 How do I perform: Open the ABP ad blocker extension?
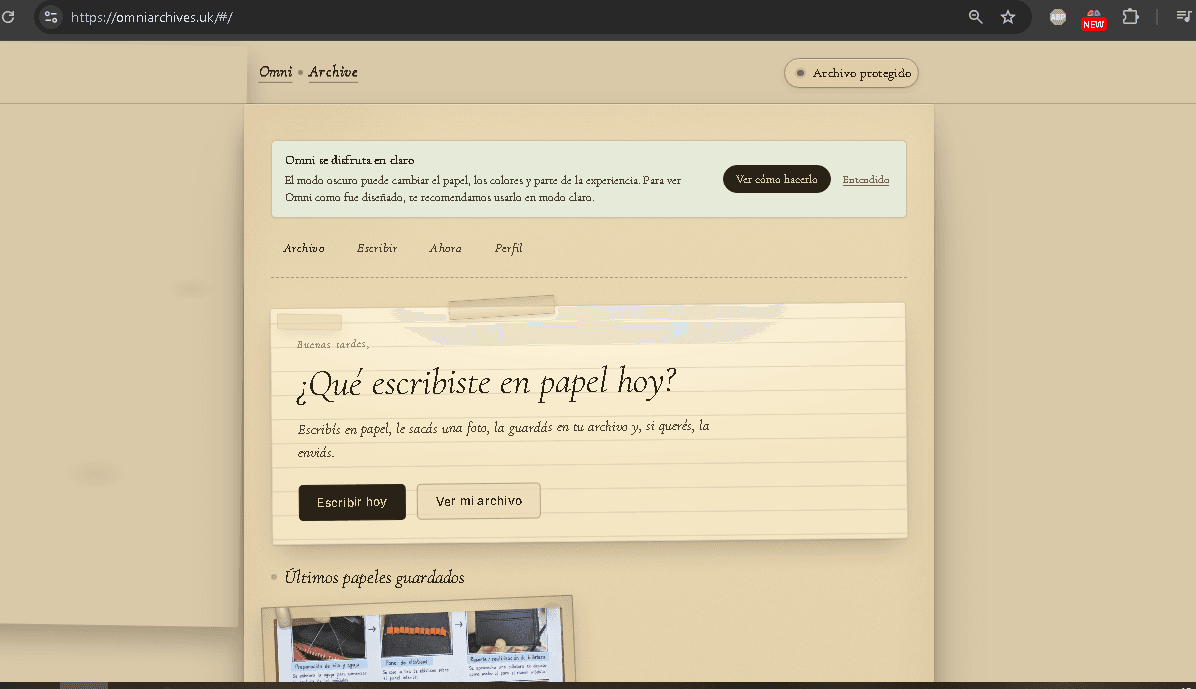pos(1058,17)
